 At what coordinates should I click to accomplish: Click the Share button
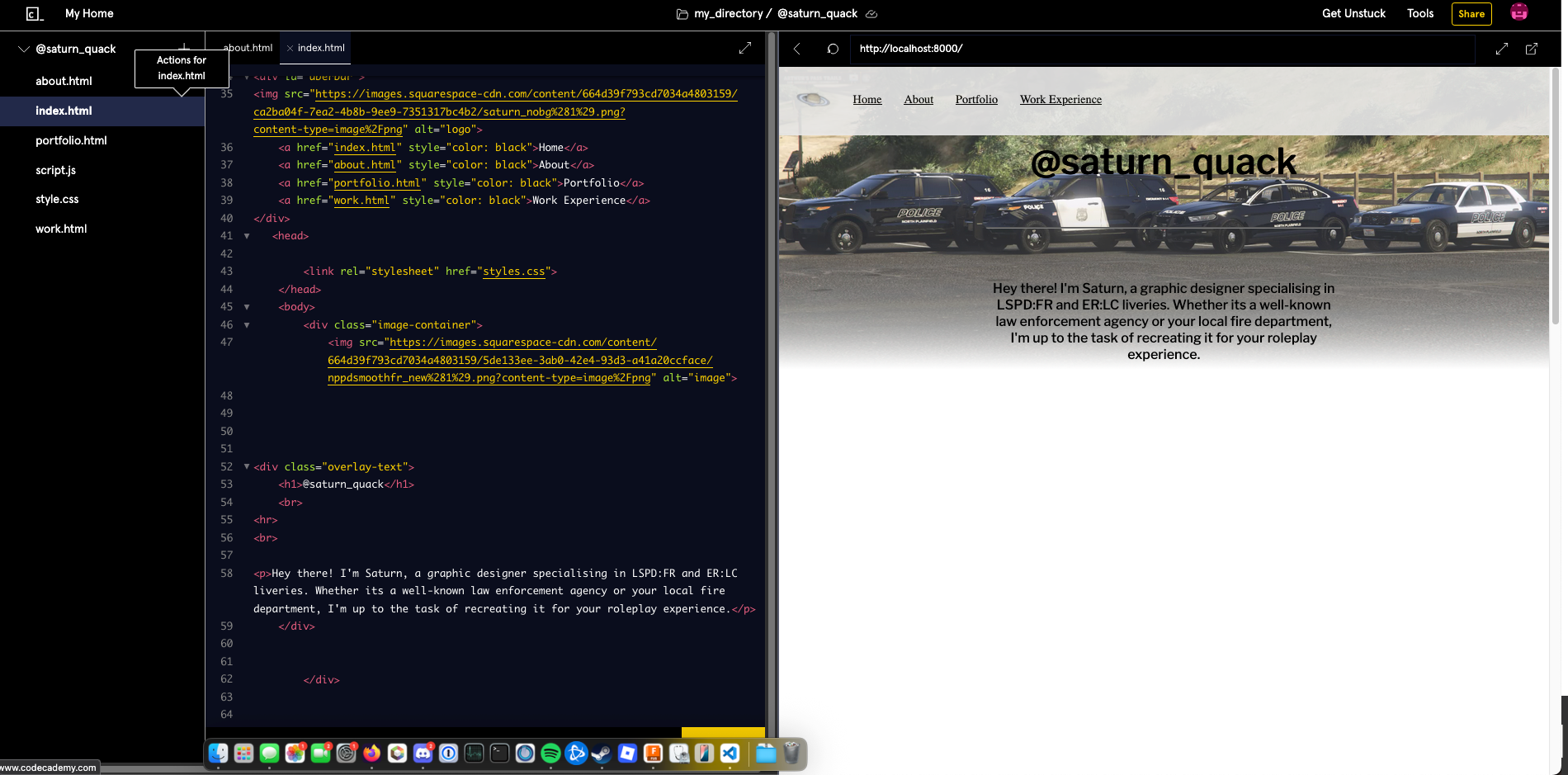click(1471, 14)
